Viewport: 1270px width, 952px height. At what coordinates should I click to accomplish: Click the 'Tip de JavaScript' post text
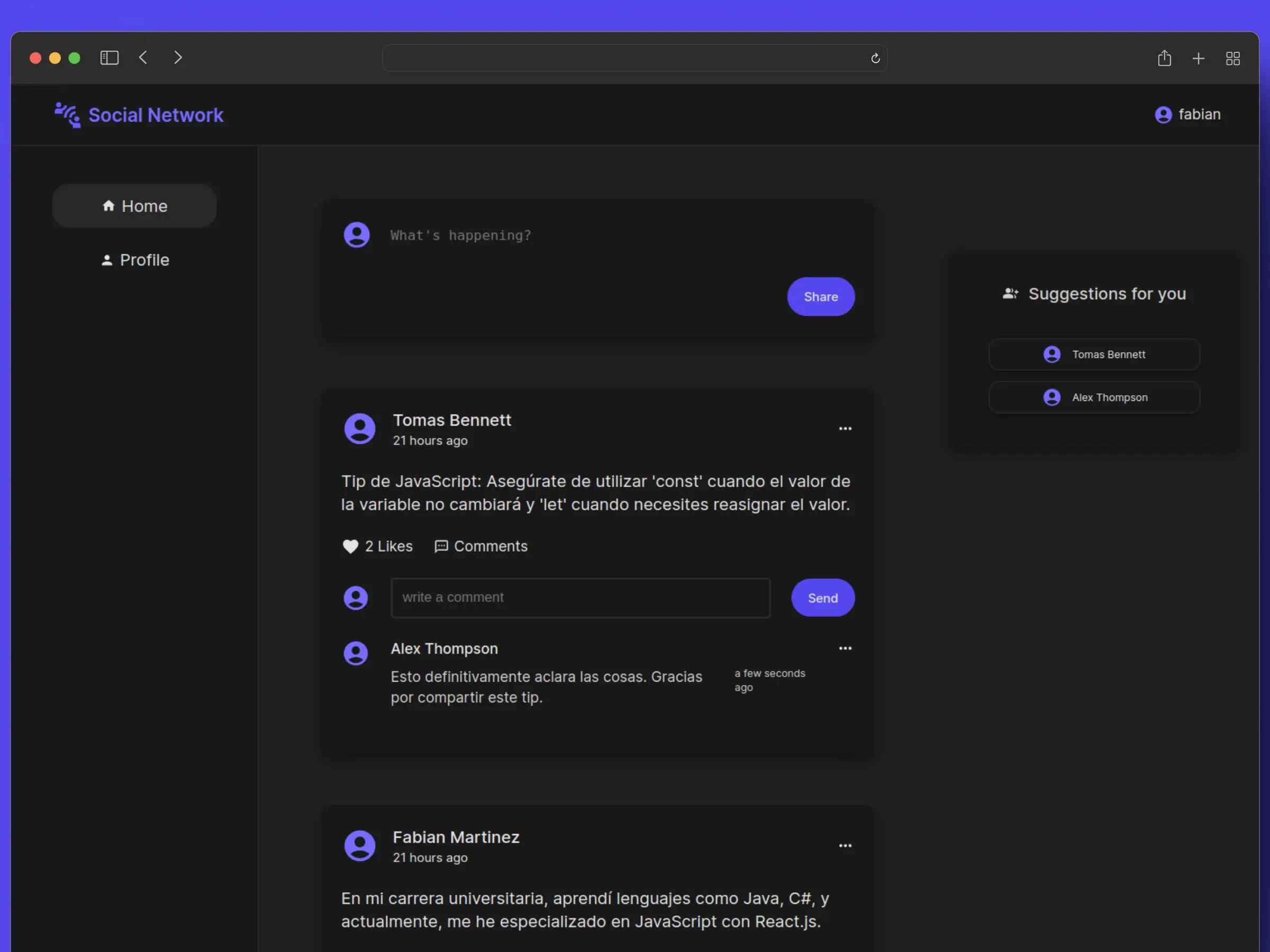(595, 493)
